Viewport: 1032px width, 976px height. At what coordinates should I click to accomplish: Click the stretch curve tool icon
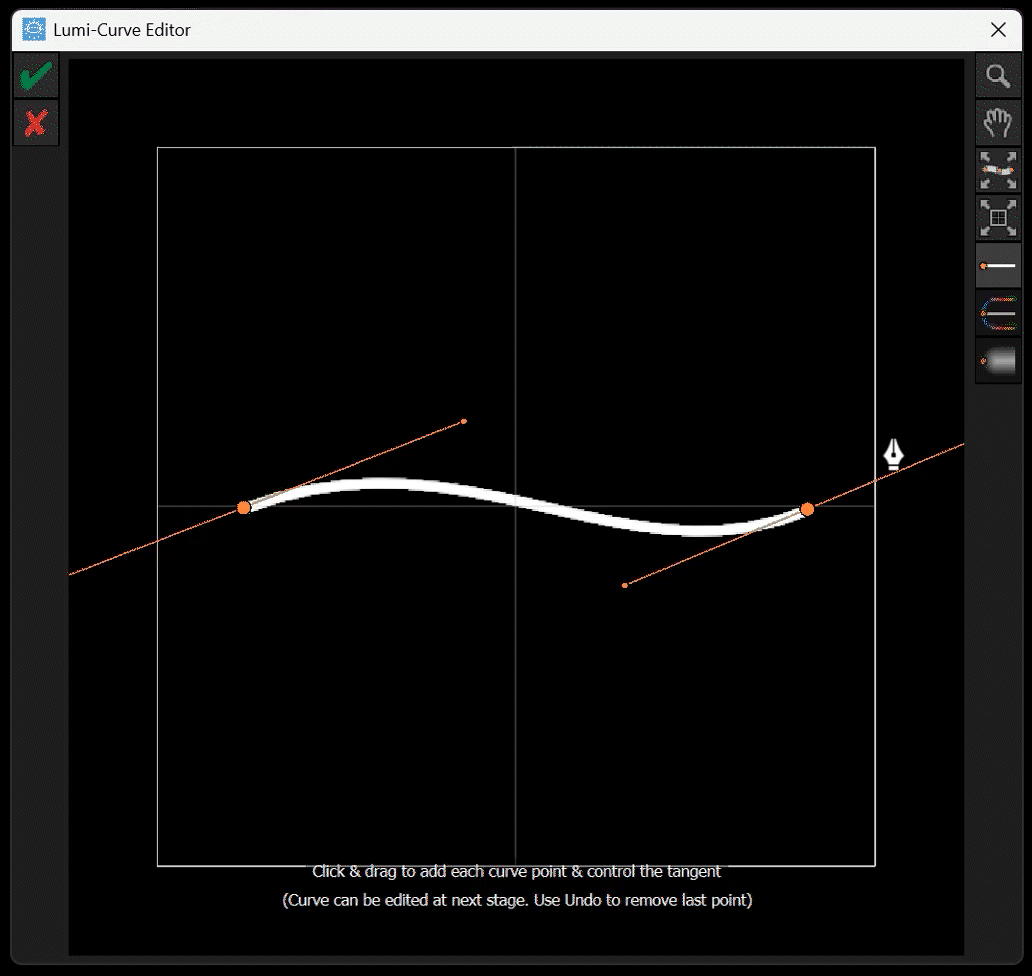(998, 170)
